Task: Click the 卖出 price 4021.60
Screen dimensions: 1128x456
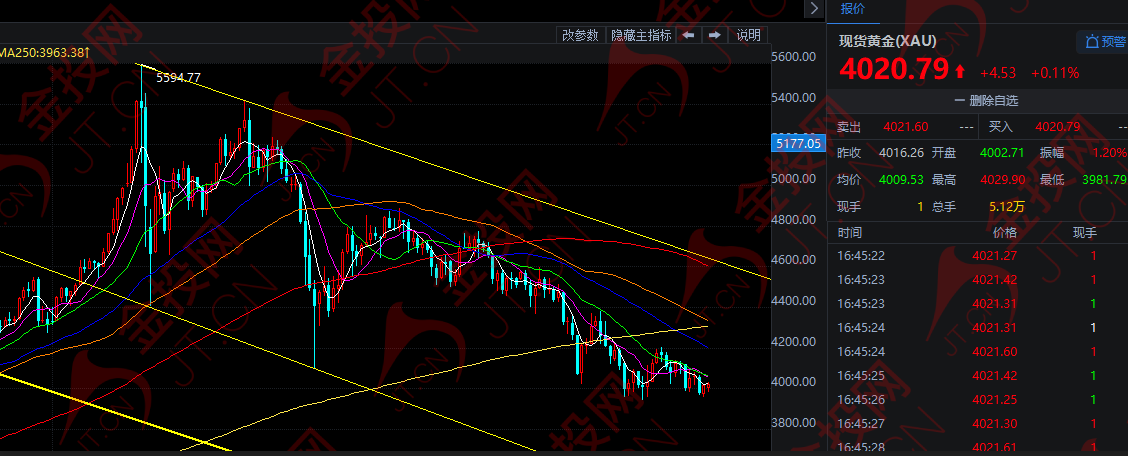Action: 906,127
